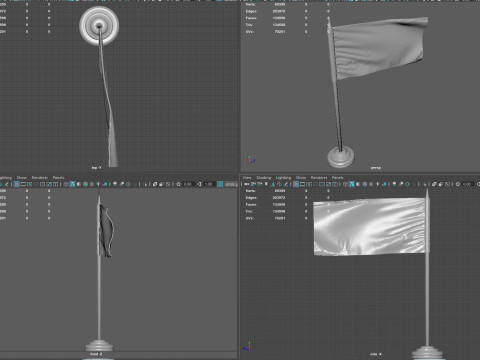Click Ambient Occlusion icon in side view toolbar

click(x=394, y=184)
